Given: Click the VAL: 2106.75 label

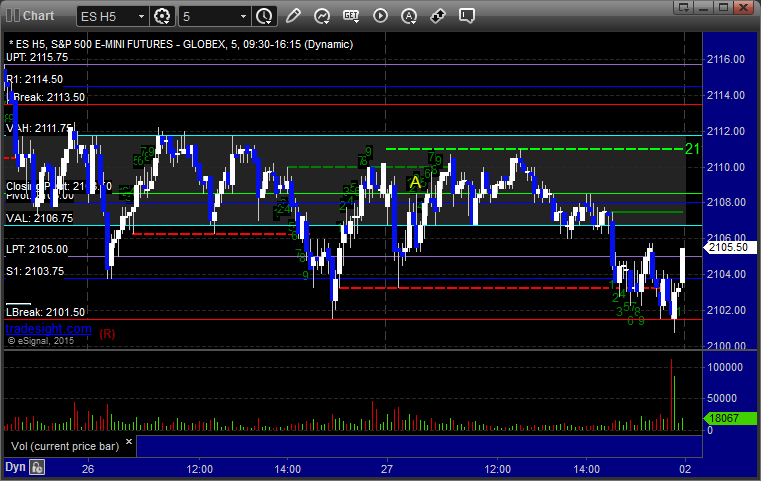Looking at the screenshot, I should [x=39, y=218].
